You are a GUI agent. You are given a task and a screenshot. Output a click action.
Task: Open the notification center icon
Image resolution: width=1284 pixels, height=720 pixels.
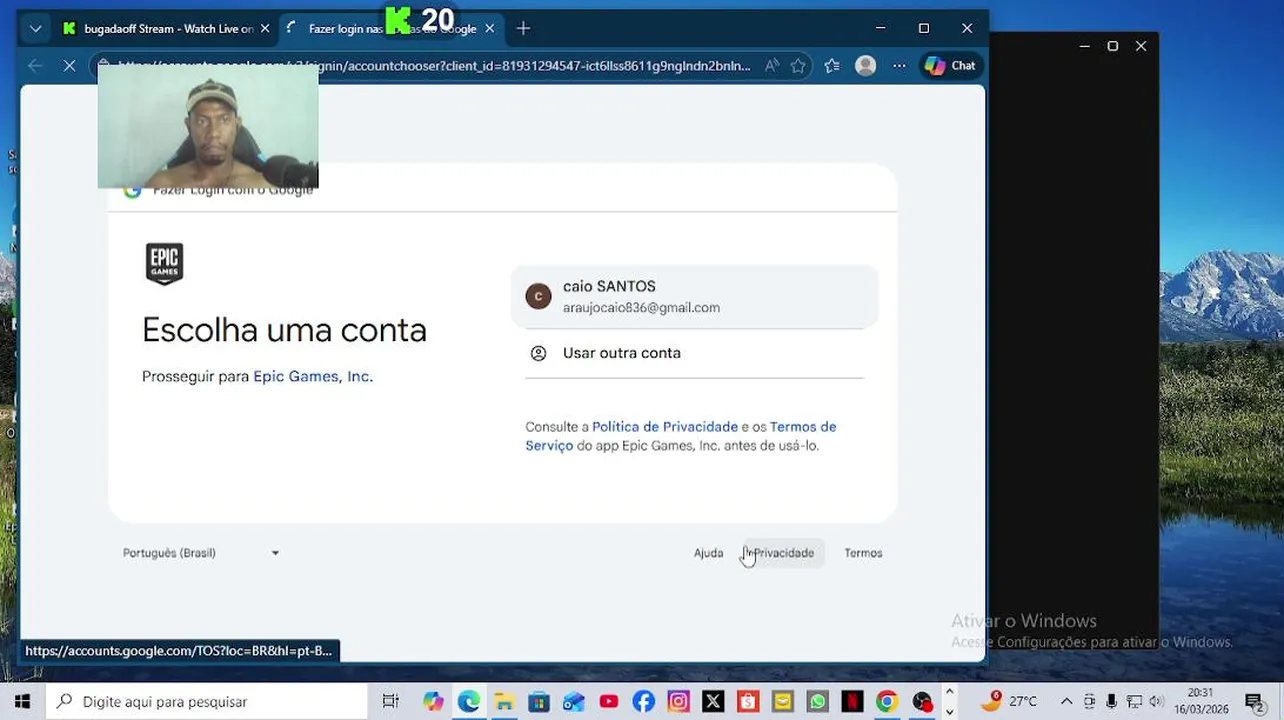[x=1254, y=702]
